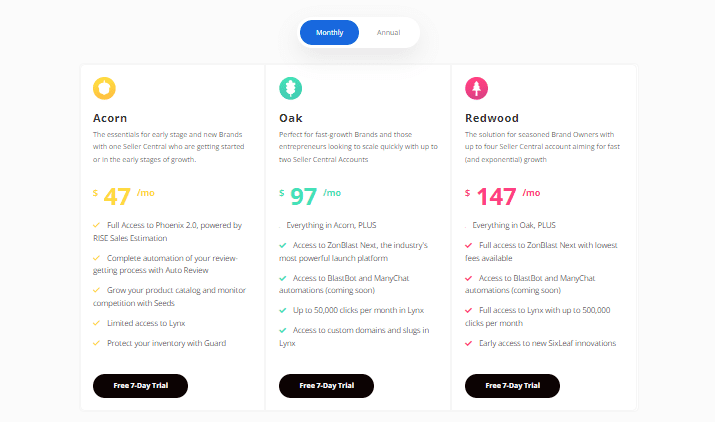Screen dimensions: 715x422
Task: Click the Redwood plan heading
Action: (x=492, y=118)
